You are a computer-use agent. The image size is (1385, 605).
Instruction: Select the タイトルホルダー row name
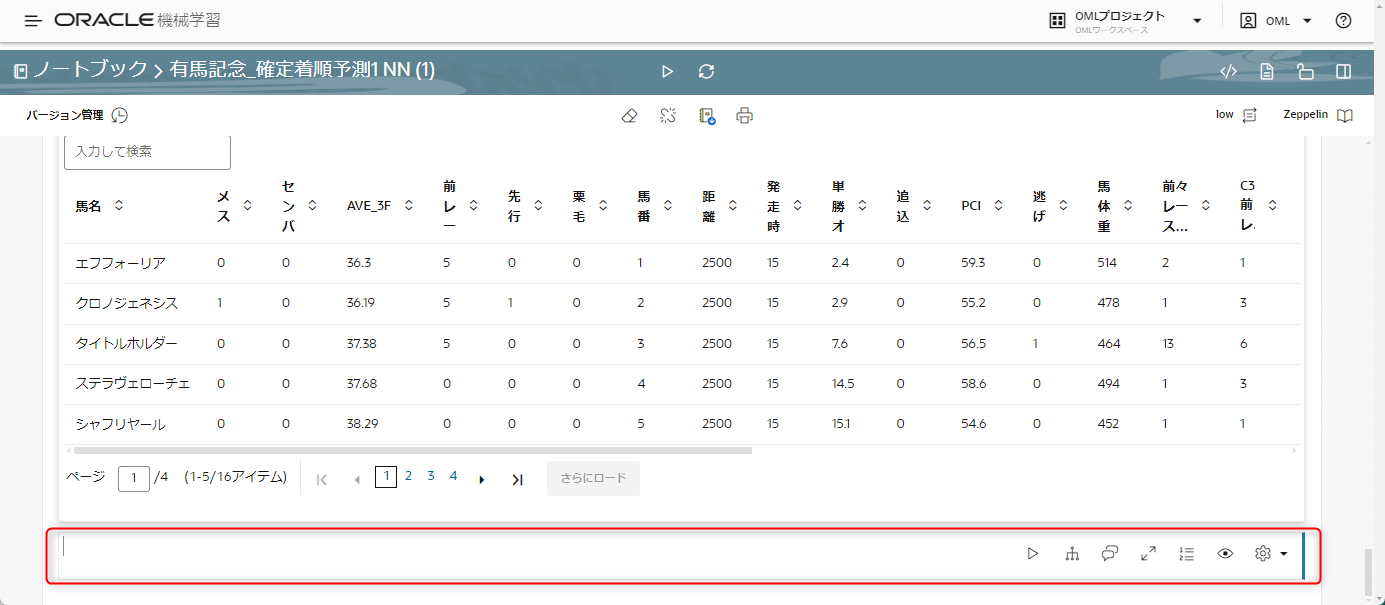click(127, 343)
